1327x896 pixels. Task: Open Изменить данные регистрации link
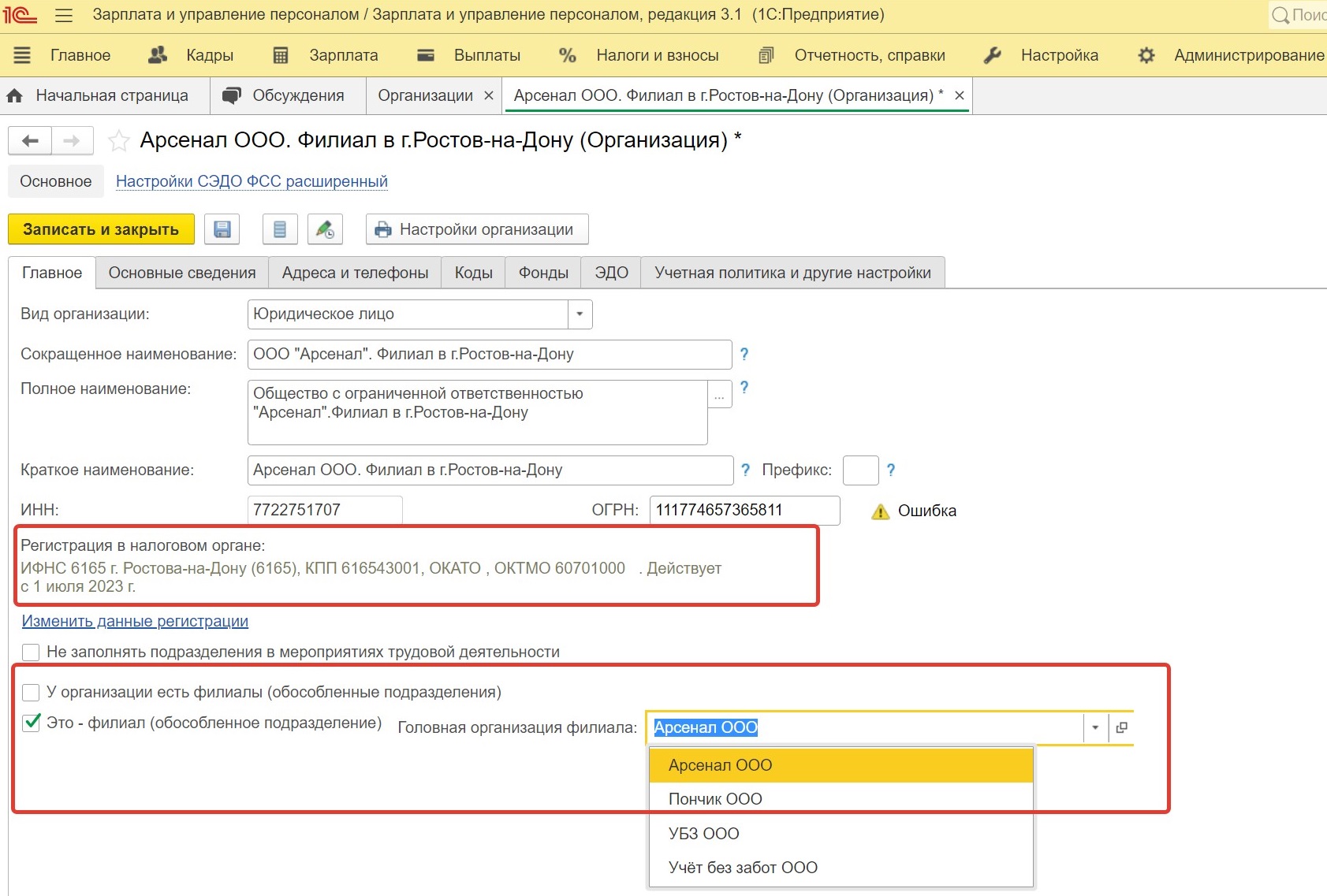[x=135, y=621]
